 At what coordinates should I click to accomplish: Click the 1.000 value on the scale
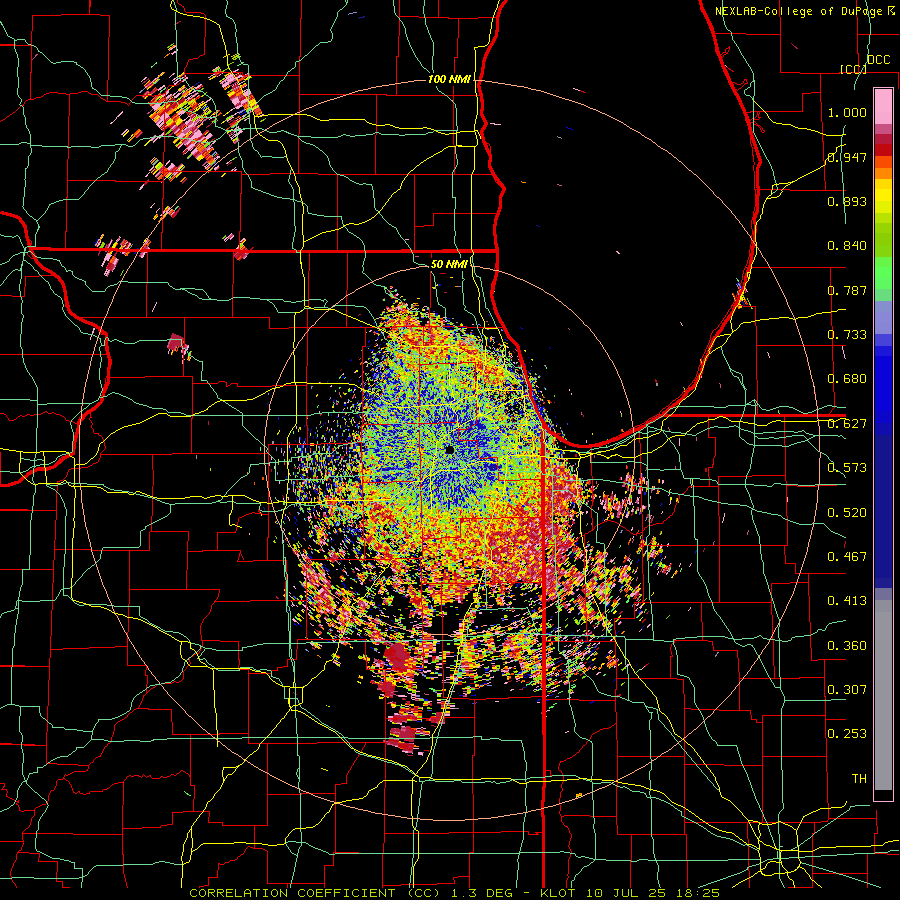click(x=847, y=112)
